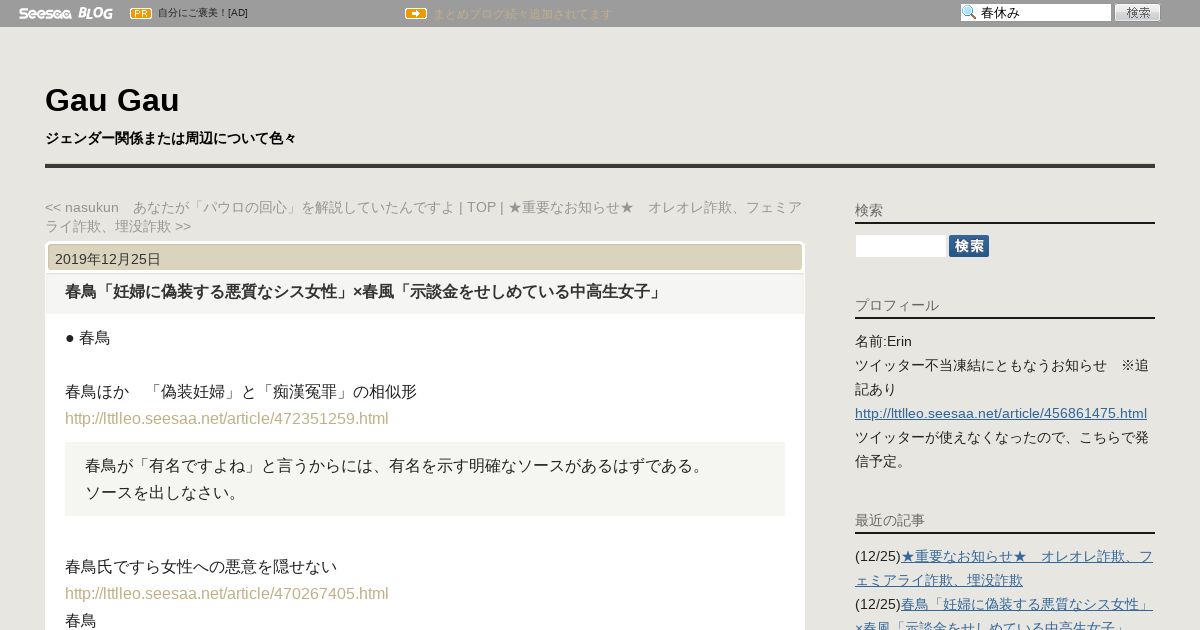This screenshot has width=1200, height=630.
Task: Click the quoted text 春鳥が「有名ですよね」と言うからには
Action: (397, 466)
